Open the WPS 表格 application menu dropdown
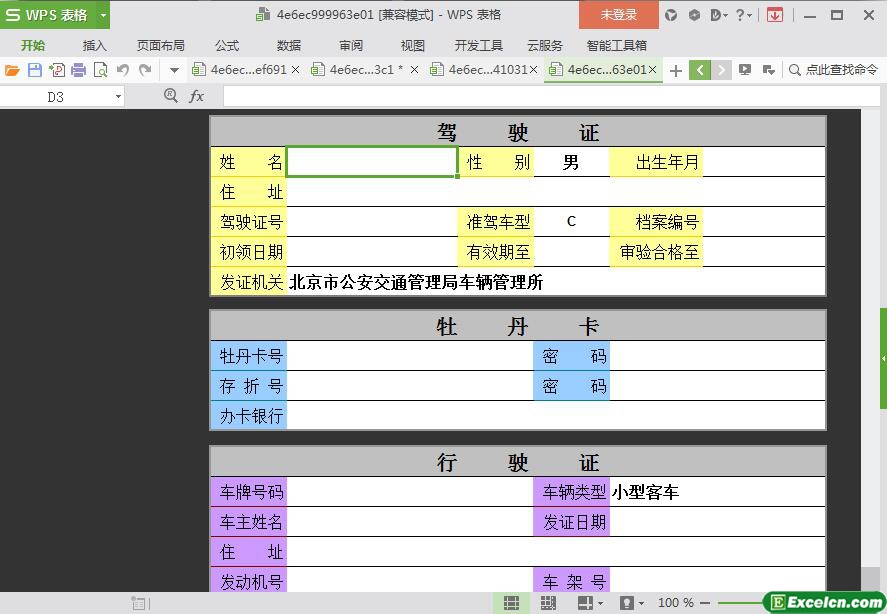 tap(103, 15)
